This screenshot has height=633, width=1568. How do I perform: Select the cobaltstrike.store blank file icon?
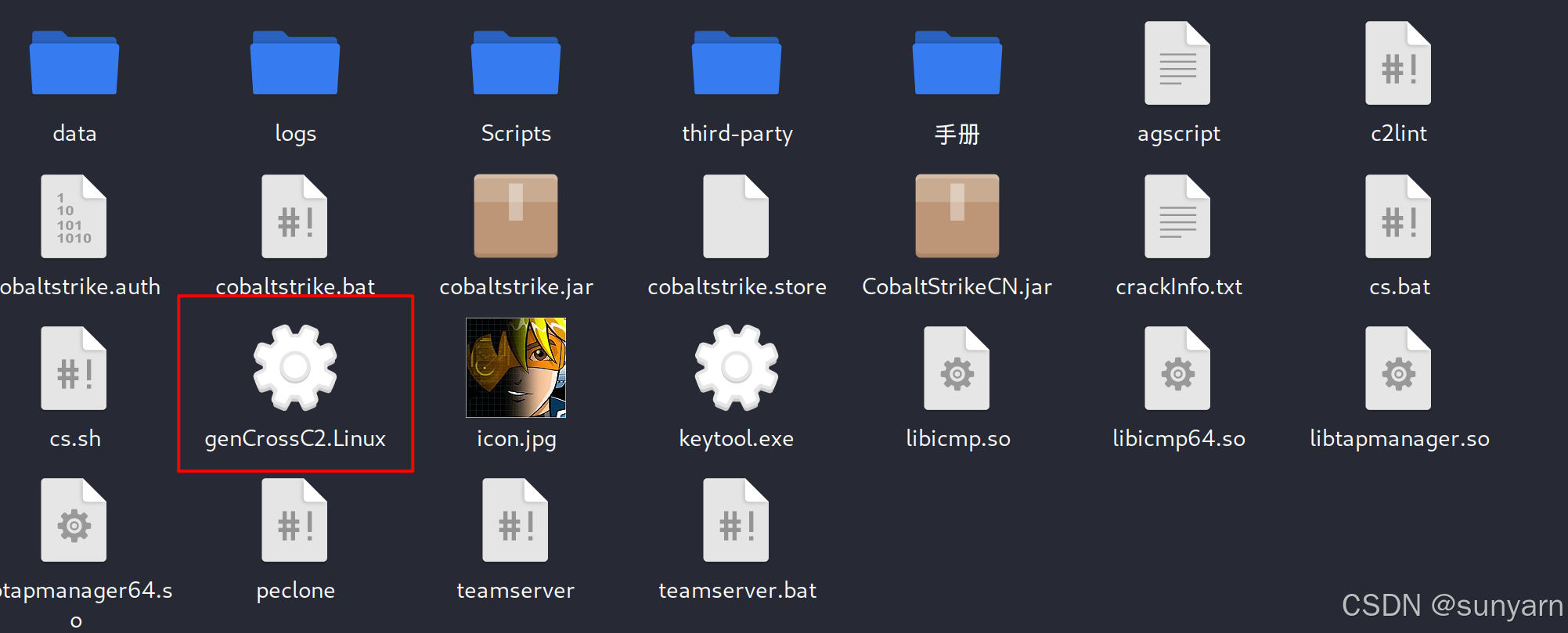tap(736, 216)
